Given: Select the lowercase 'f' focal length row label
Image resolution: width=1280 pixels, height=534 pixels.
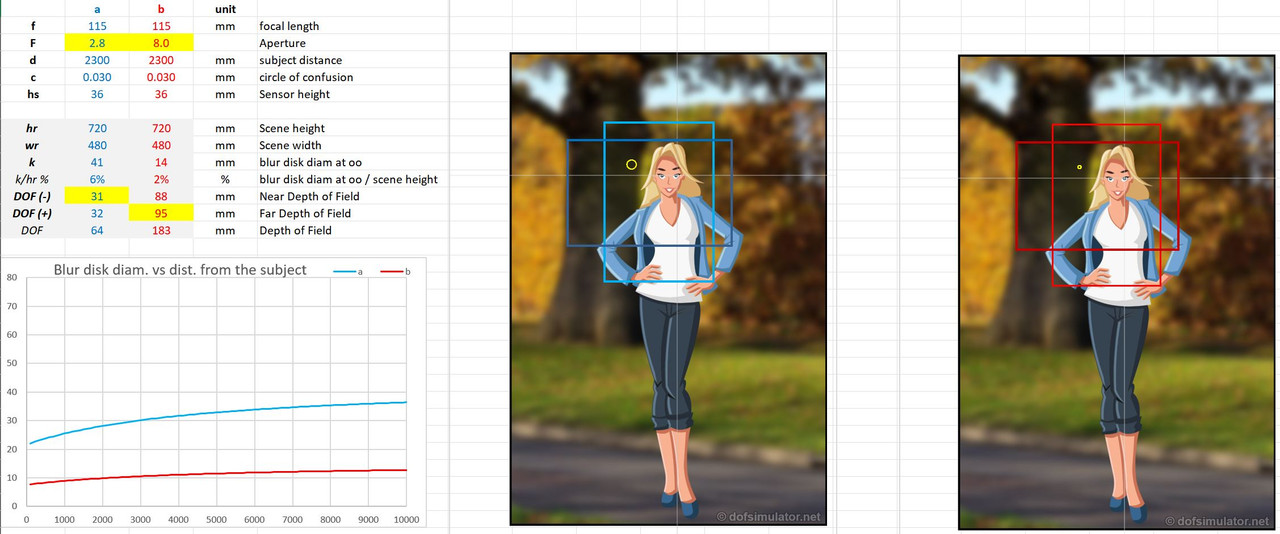Looking at the screenshot, I should [x=32, y=26].
